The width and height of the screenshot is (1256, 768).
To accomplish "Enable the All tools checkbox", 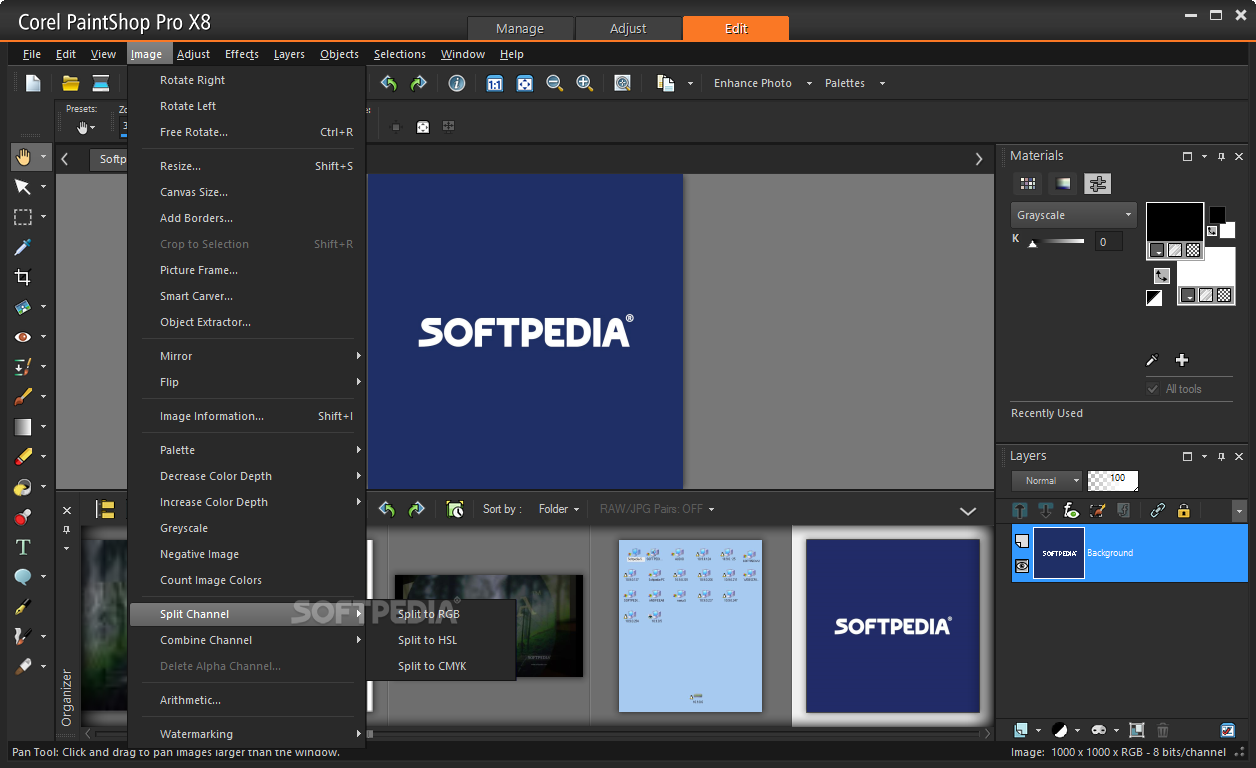I will (1153, 389).
